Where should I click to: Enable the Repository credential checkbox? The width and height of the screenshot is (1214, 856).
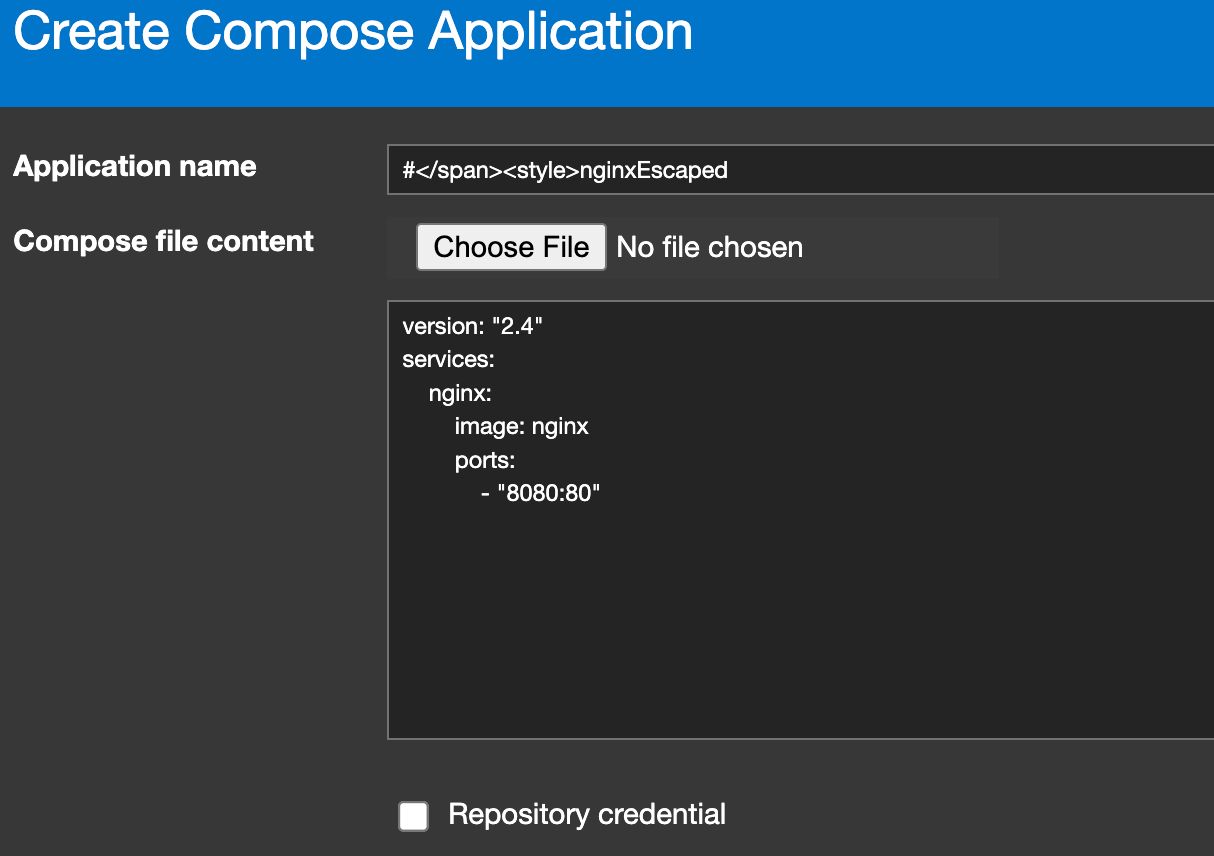[413, 815]
